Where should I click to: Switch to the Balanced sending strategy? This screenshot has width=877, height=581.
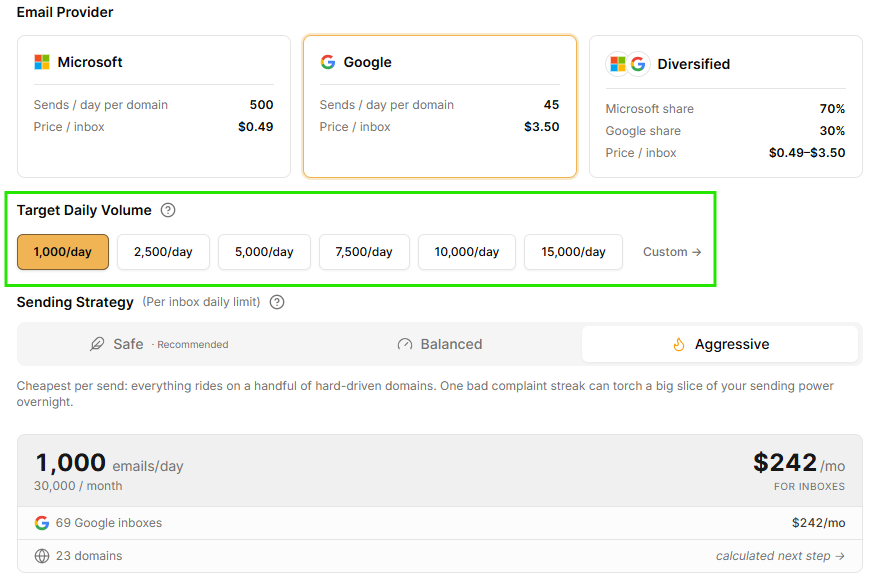[440, 344]
